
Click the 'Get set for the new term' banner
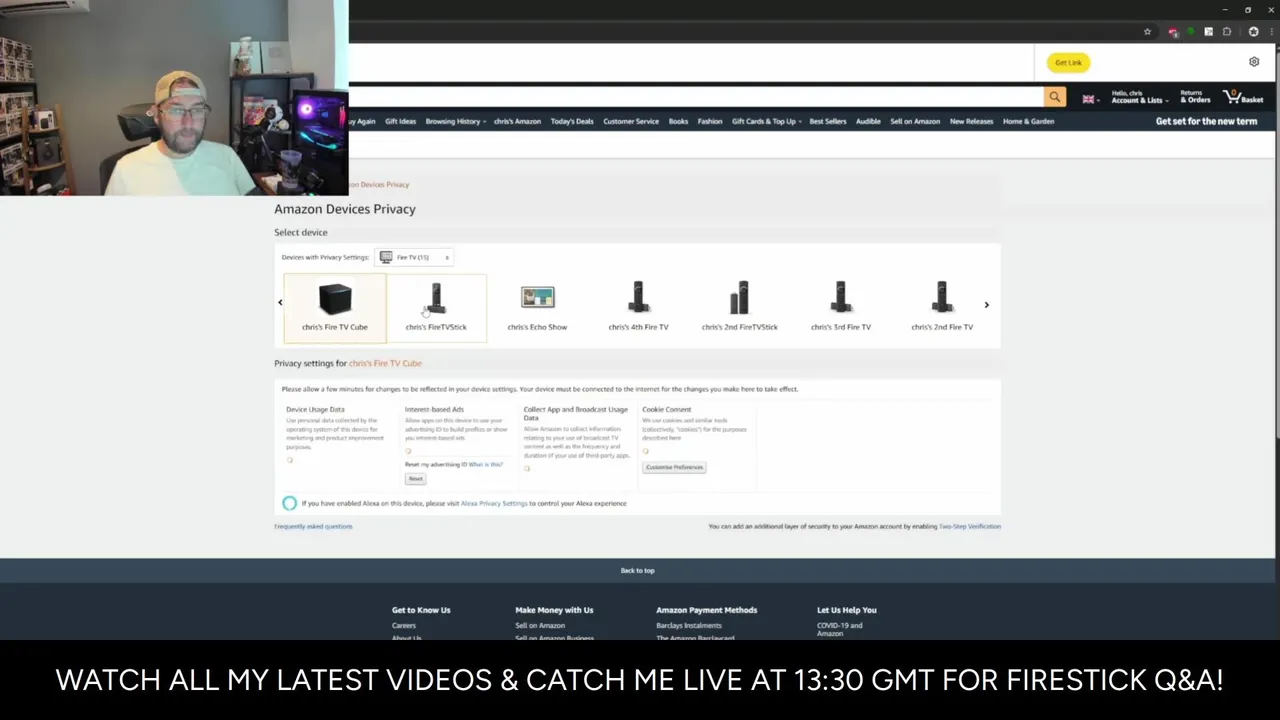tap(1206, 122)
